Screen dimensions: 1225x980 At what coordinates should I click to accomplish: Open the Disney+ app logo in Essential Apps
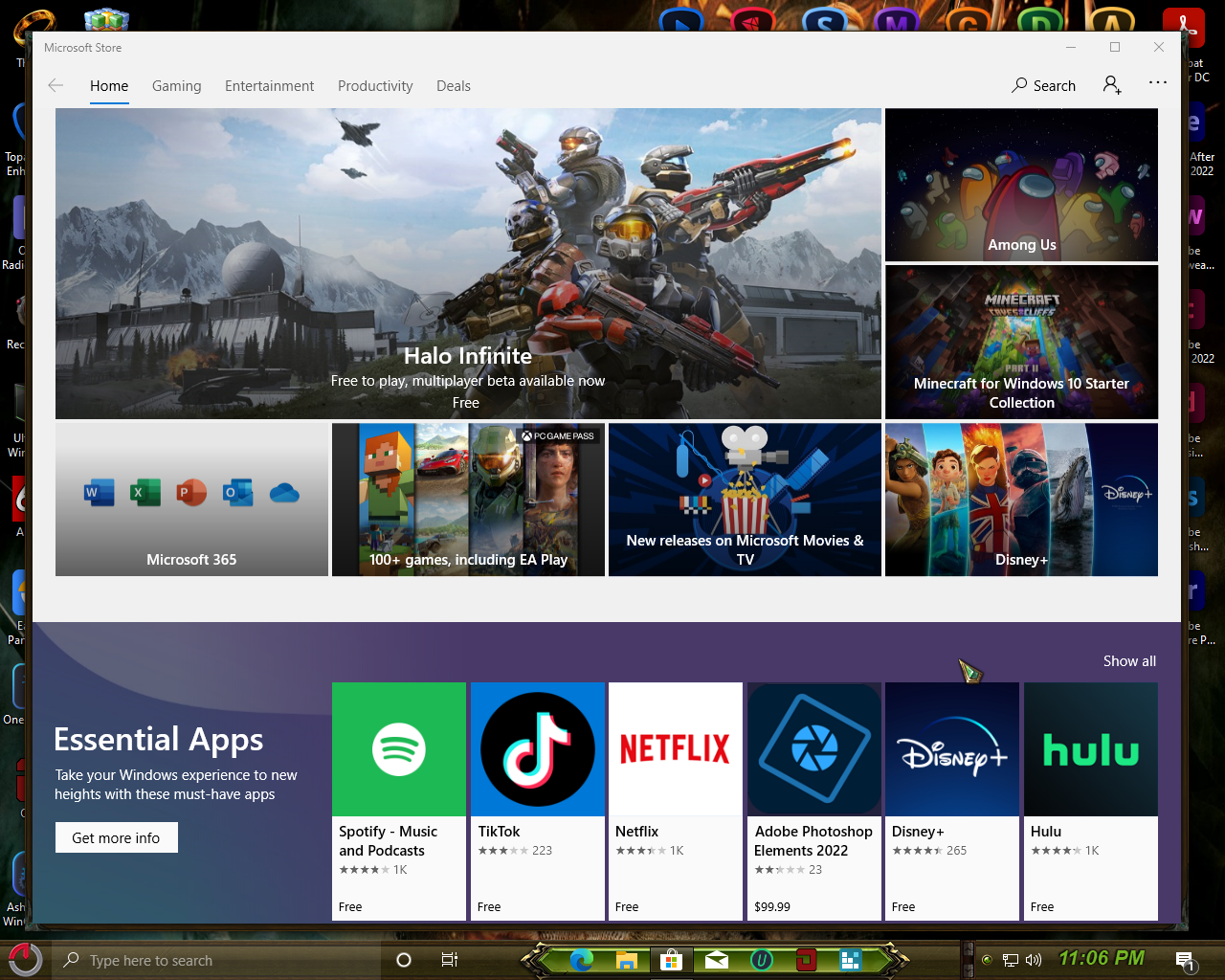tap(952, 749)
